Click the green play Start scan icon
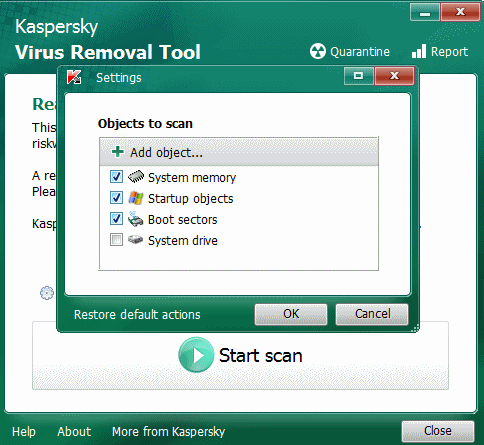 pyautogui.click(x=196, y=355)
